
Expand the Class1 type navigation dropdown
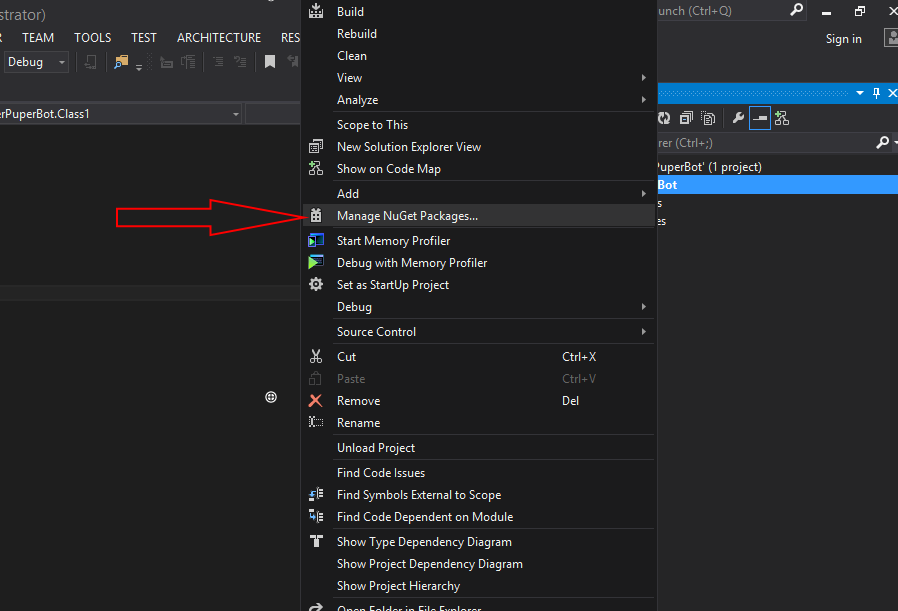pos(236,114)
